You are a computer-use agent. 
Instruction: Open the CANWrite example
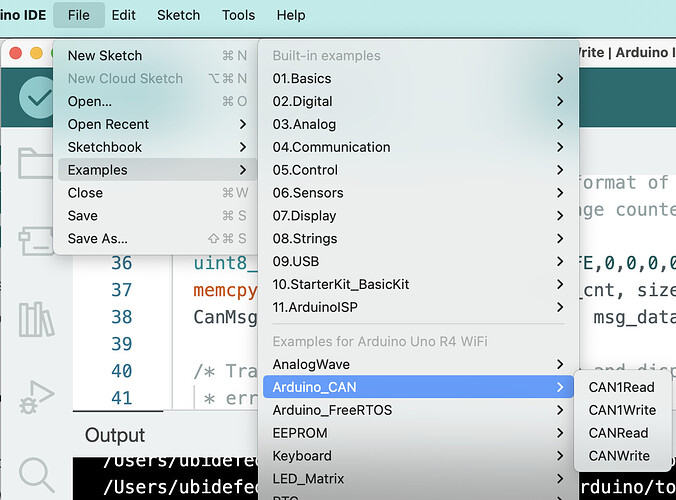click(x=622, y=456)
